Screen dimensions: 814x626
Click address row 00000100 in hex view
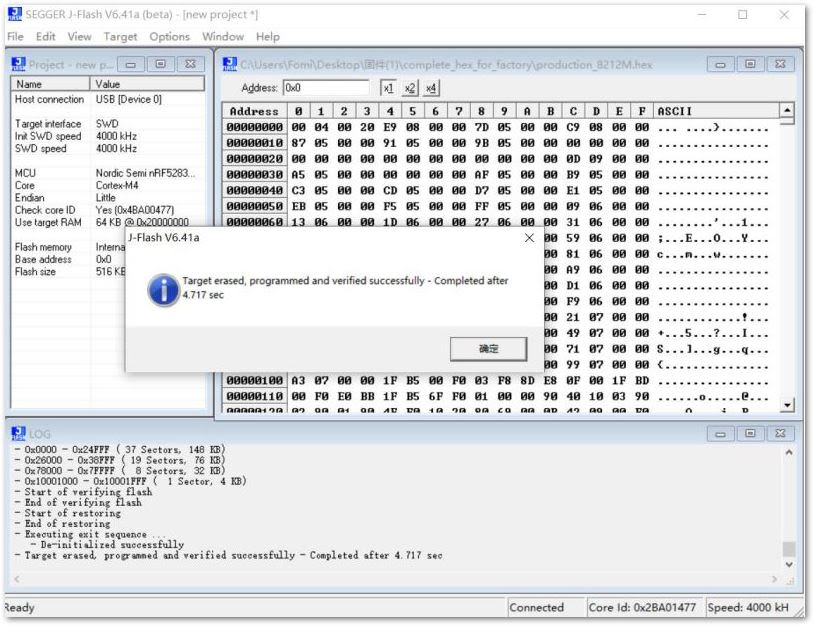(x=254, y=380)
